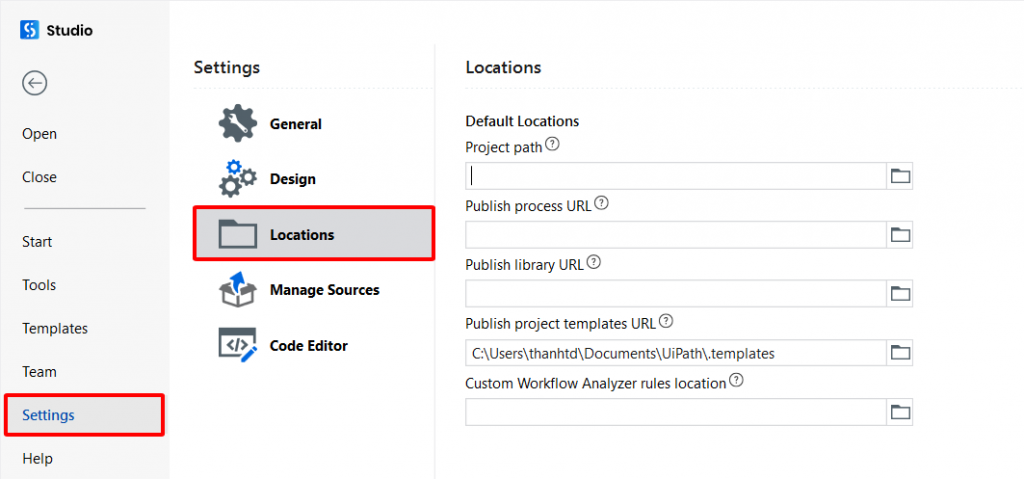The height and width of the screenshot is (479, 1024).
Task: Select the Locations settings tab
Action: (313, 234)
